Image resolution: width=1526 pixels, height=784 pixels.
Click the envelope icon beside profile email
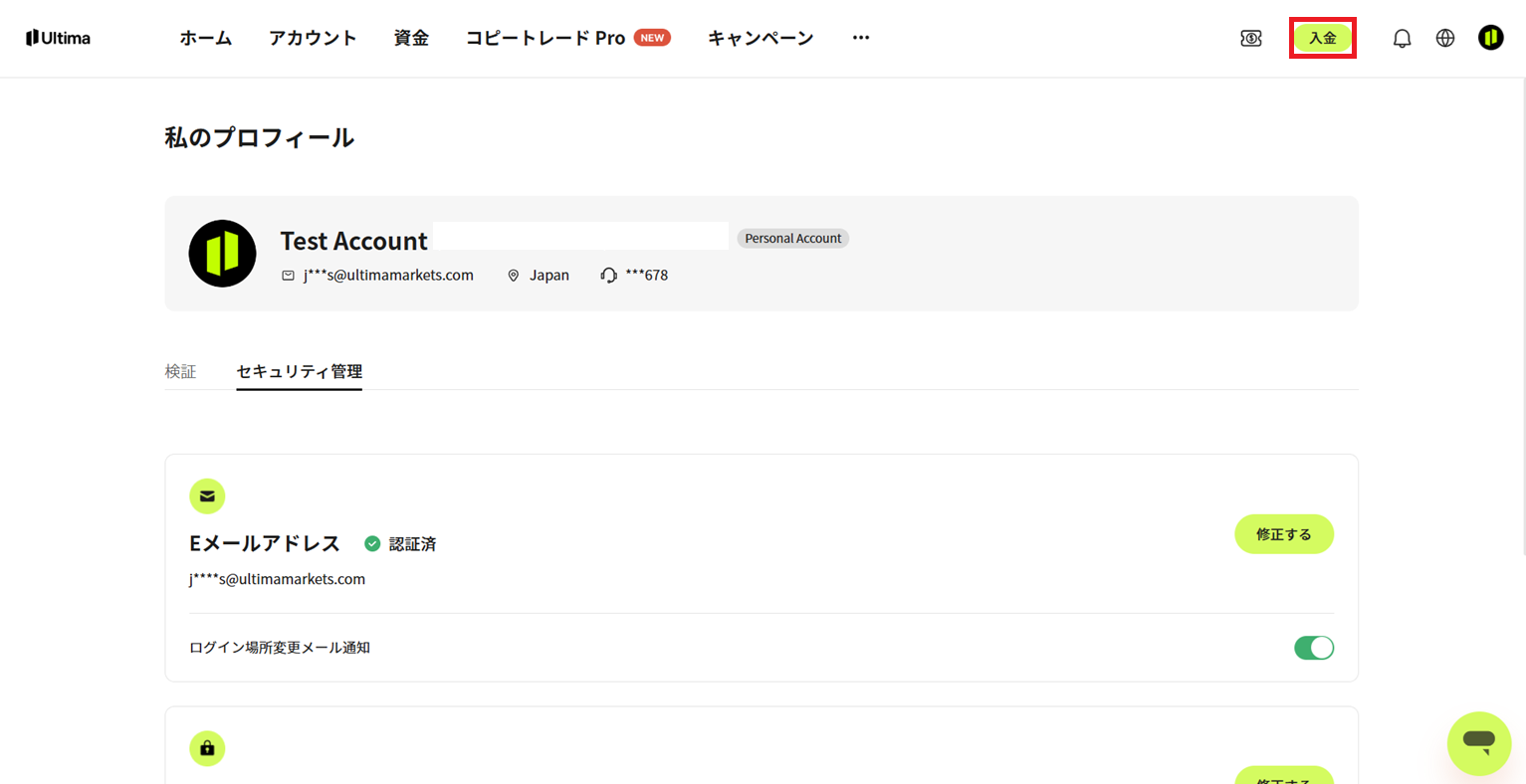[x=288, y=276]
